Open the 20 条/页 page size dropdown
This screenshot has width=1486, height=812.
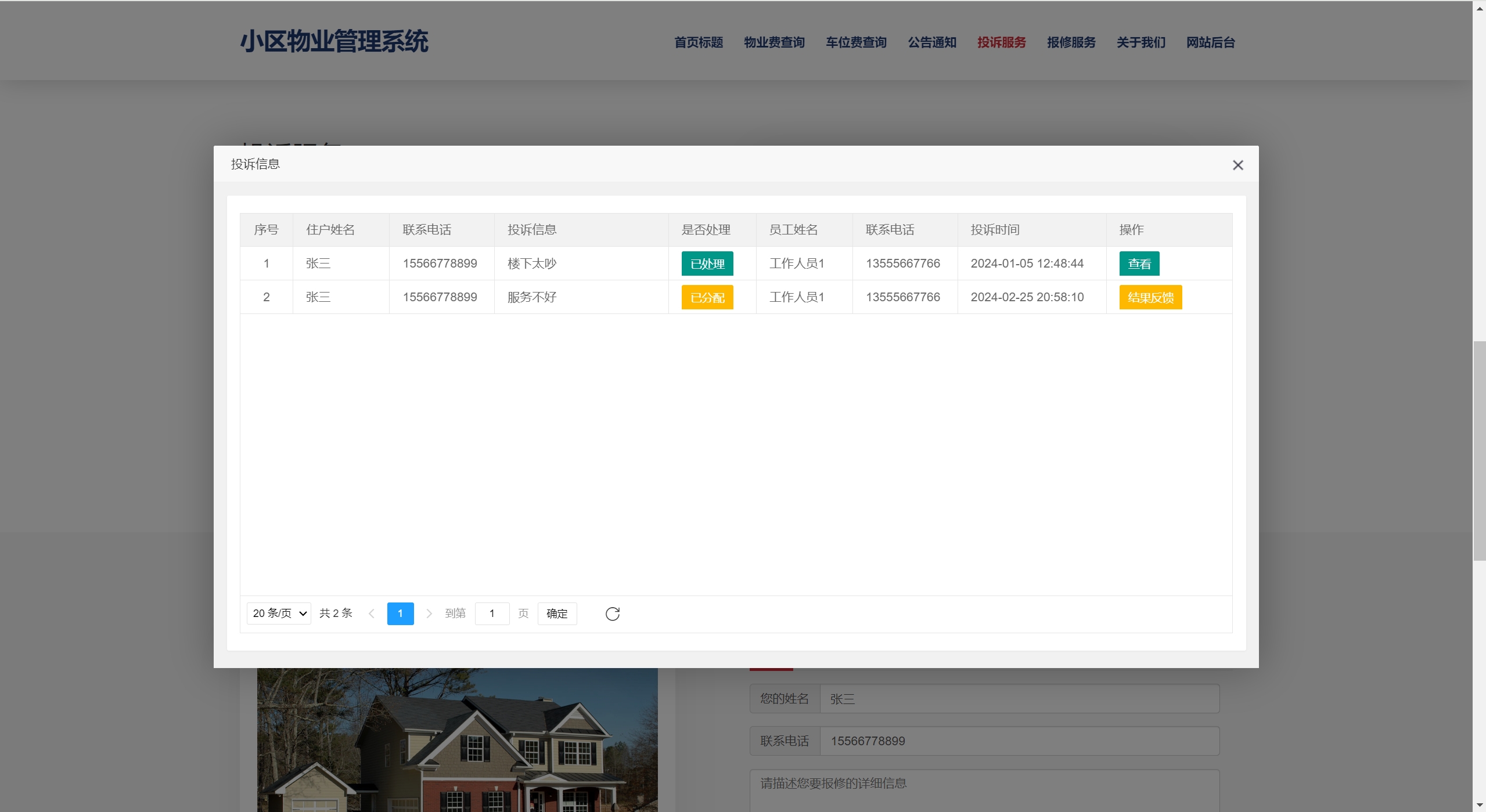(x=279, y=613)
